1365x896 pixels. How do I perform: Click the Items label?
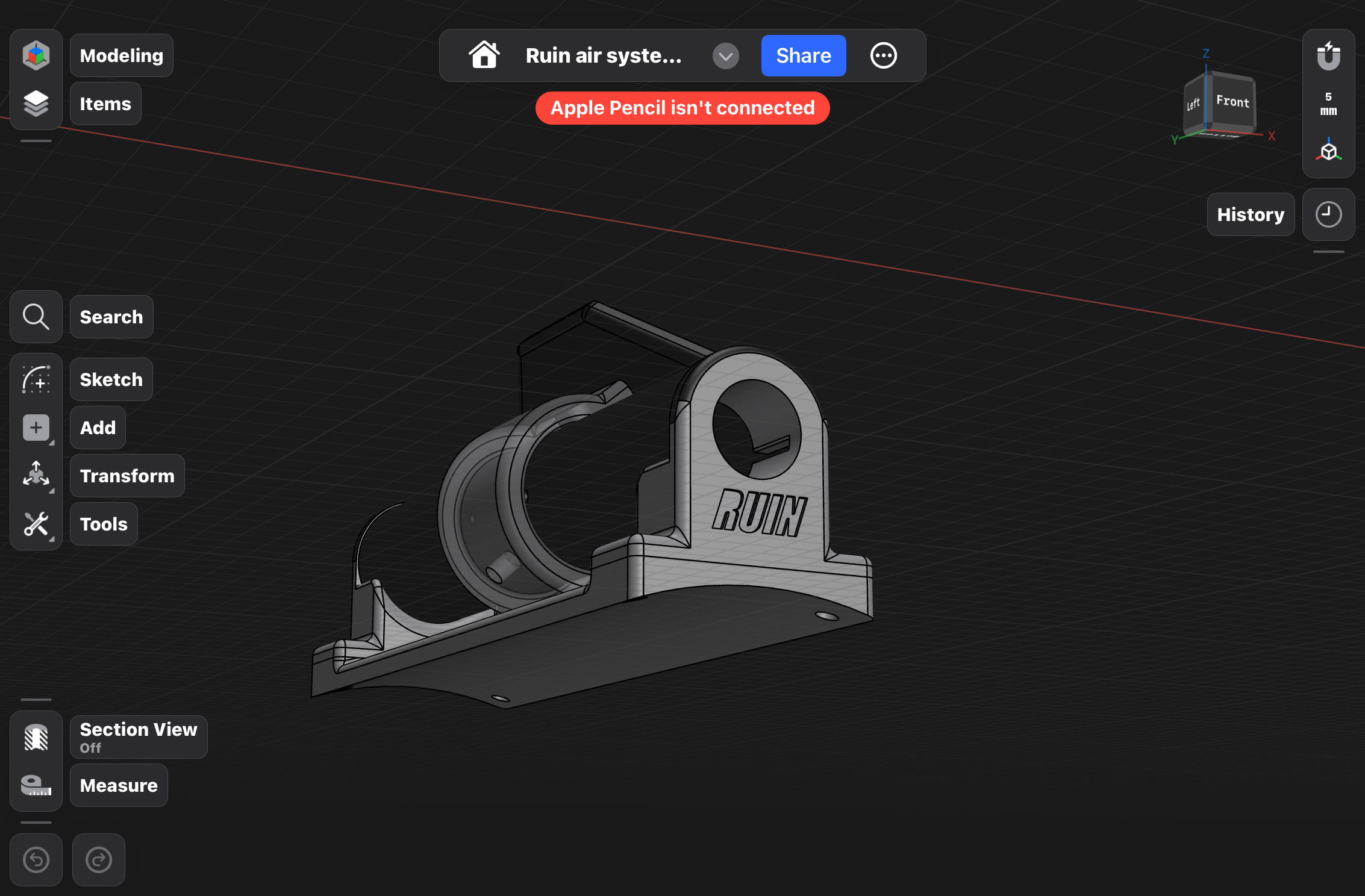tap(105, 104)
